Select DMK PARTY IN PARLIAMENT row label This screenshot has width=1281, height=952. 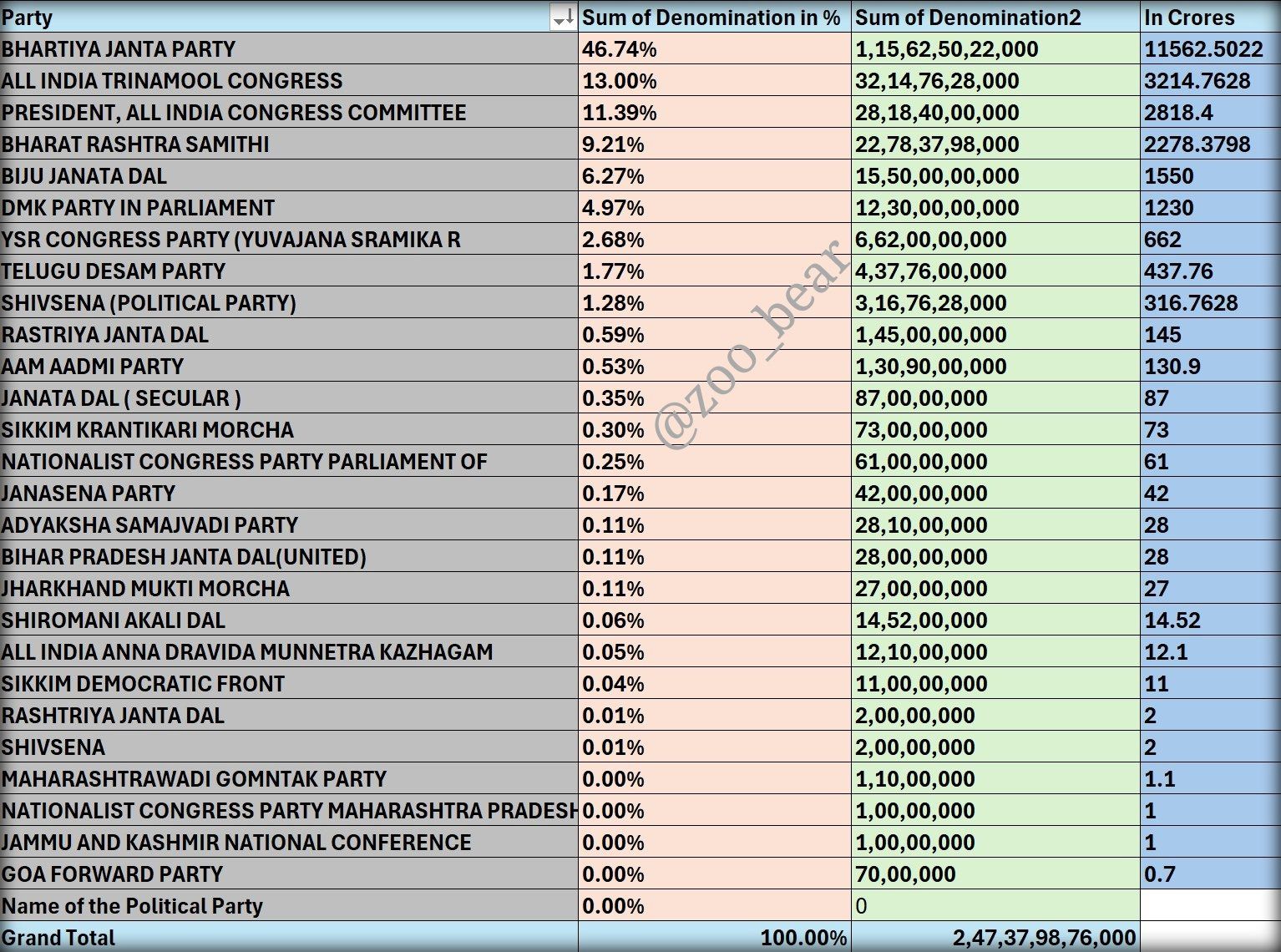tap(289, 208)
